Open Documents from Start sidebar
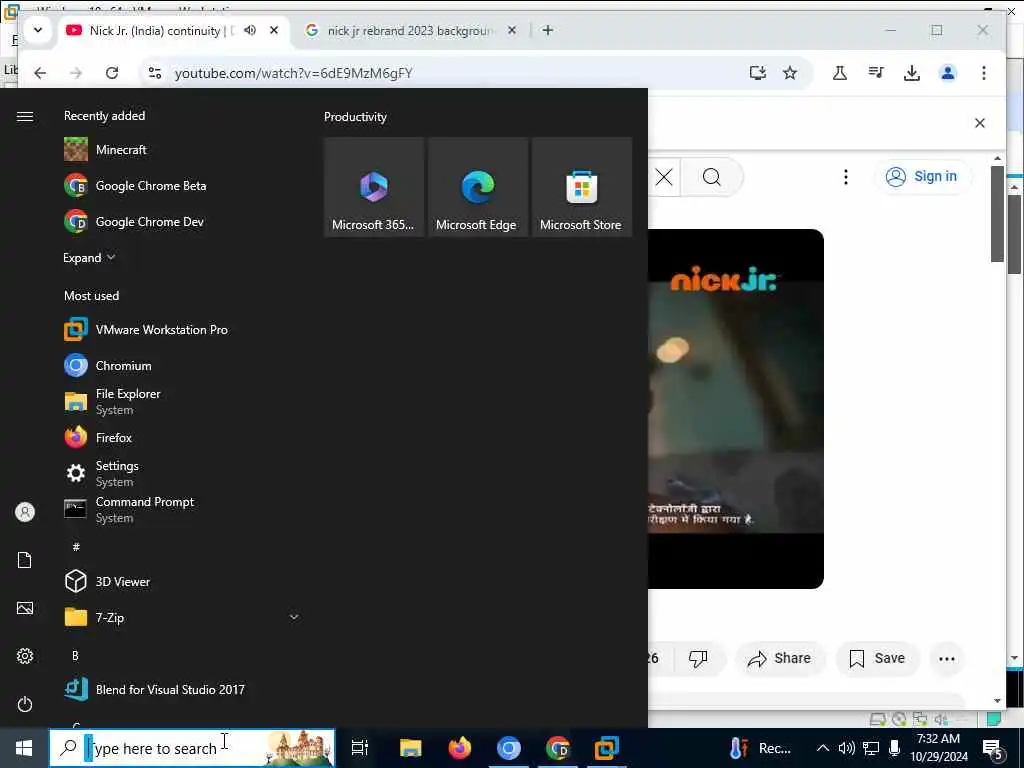Viewport: 1024px width, 768px height. pos(25,560)
